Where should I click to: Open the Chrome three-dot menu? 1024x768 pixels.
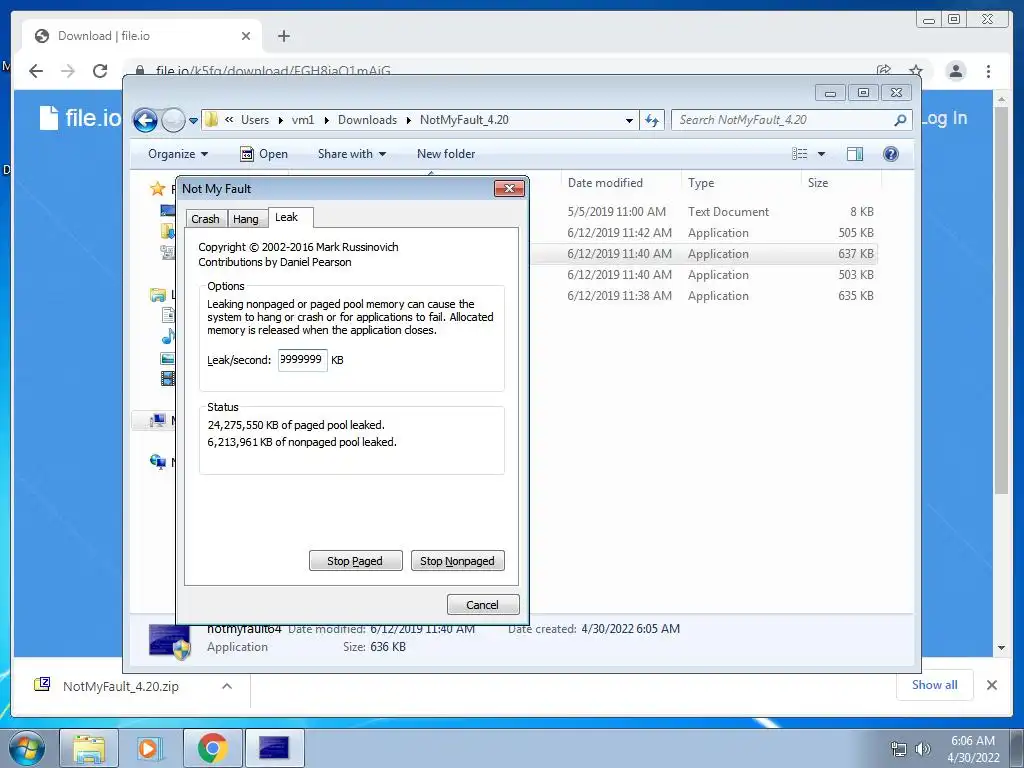point(989,71)
